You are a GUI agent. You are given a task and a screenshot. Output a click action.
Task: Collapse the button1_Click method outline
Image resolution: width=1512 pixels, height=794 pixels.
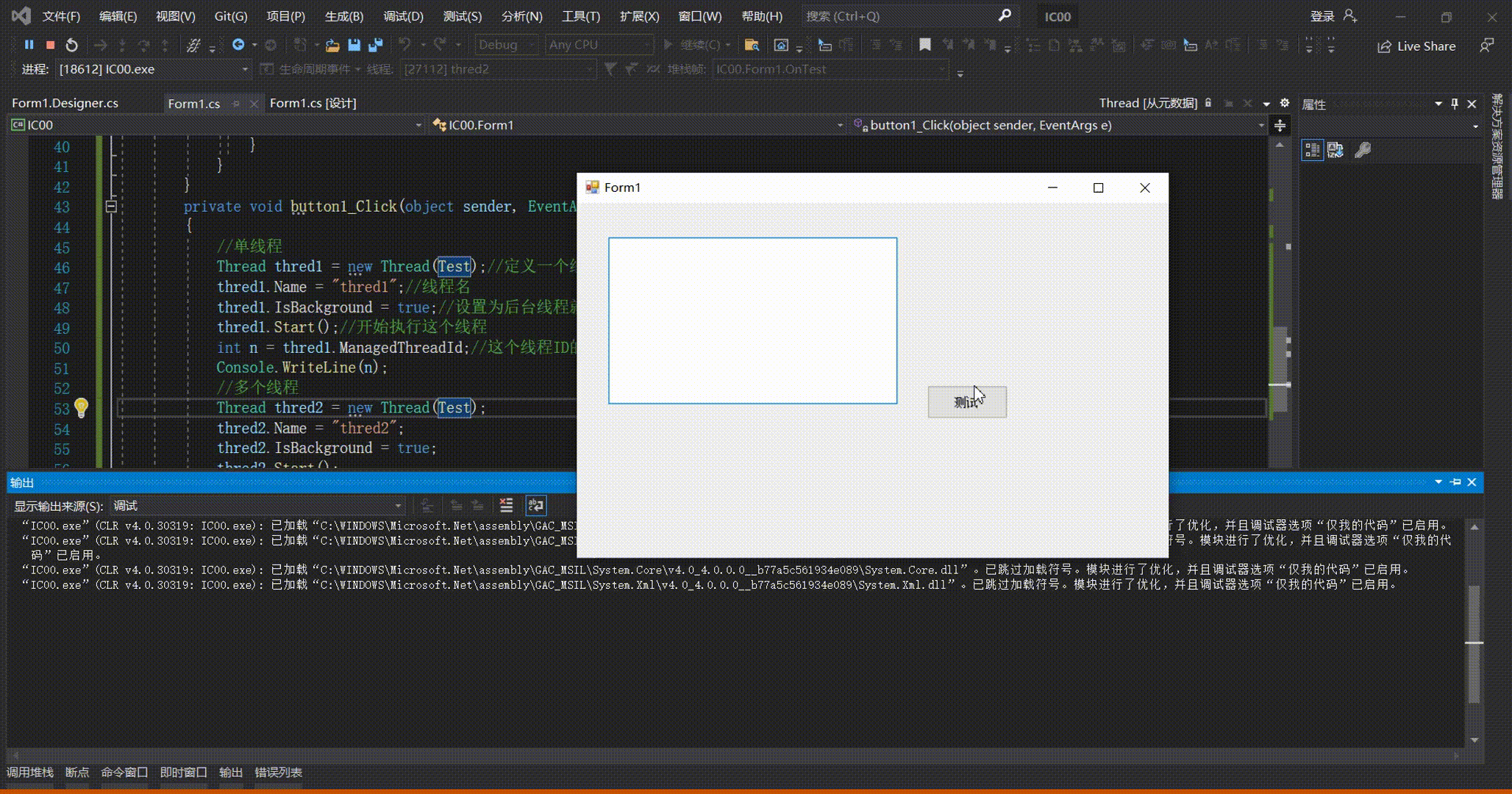[111, 207]
